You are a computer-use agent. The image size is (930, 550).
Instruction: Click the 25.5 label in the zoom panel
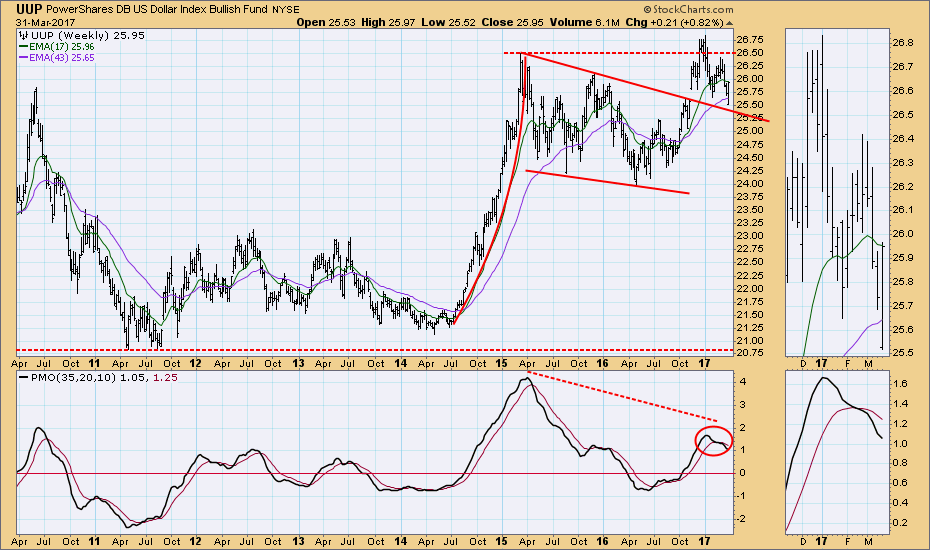(x=903, y=353)
